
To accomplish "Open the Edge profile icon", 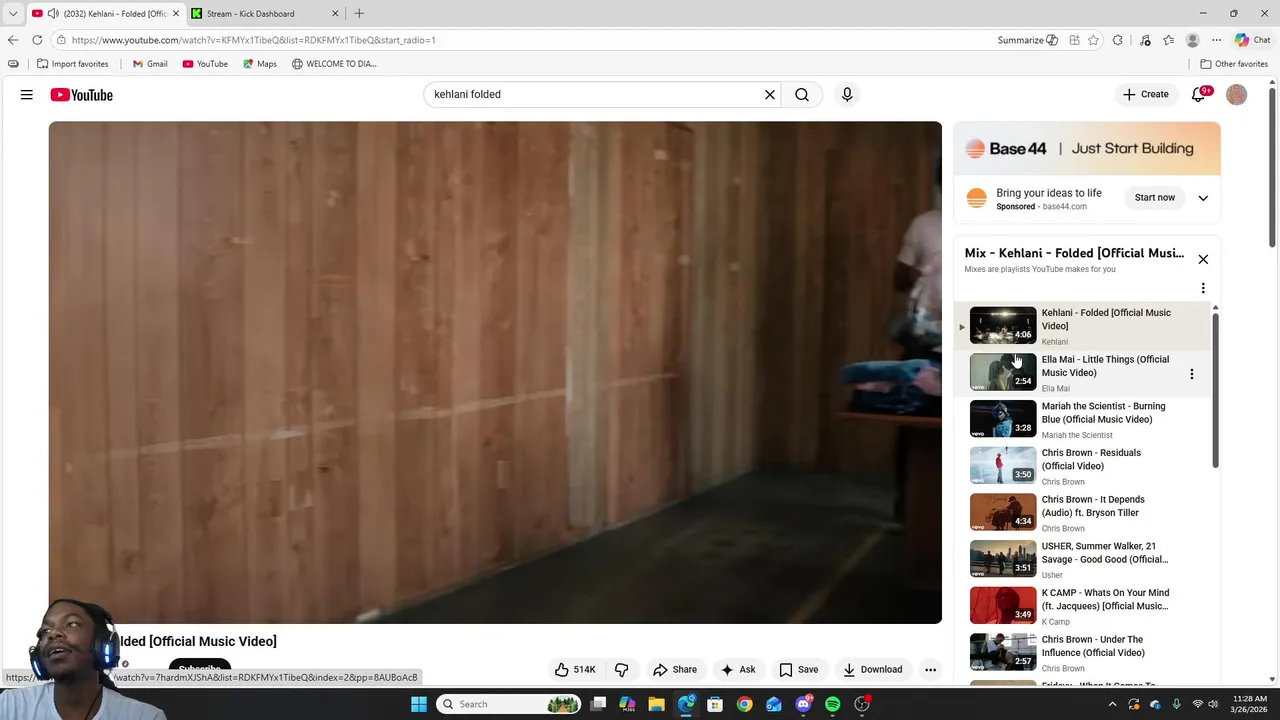I will pyautogui.click(x=1192, y=40).
